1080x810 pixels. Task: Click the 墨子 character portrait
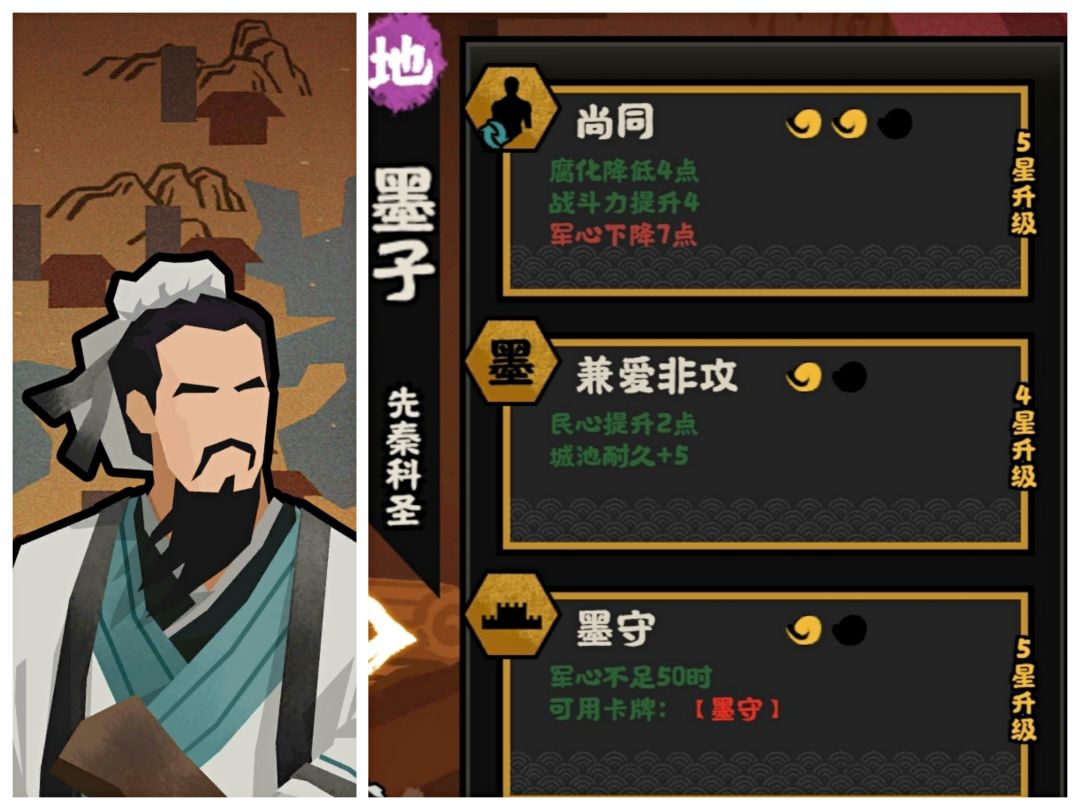click(185, 523)
